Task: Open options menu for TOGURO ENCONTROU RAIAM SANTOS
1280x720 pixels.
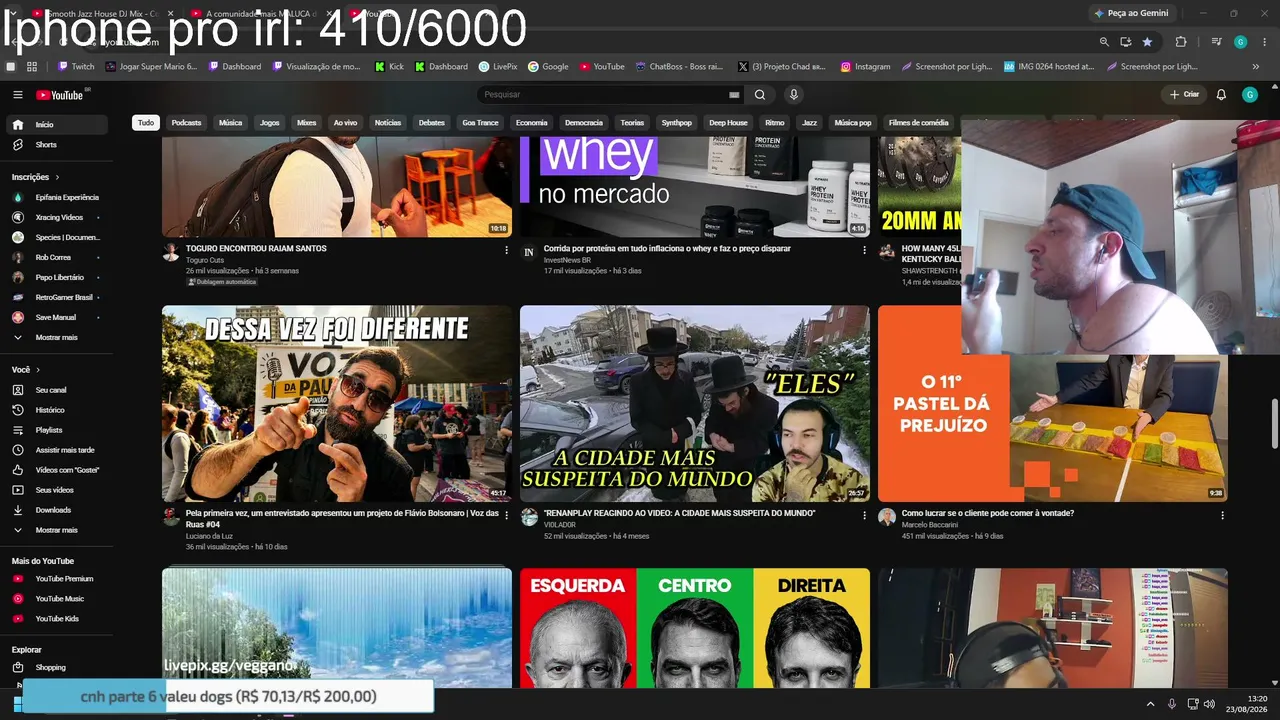Action: (x=506, y=250)
